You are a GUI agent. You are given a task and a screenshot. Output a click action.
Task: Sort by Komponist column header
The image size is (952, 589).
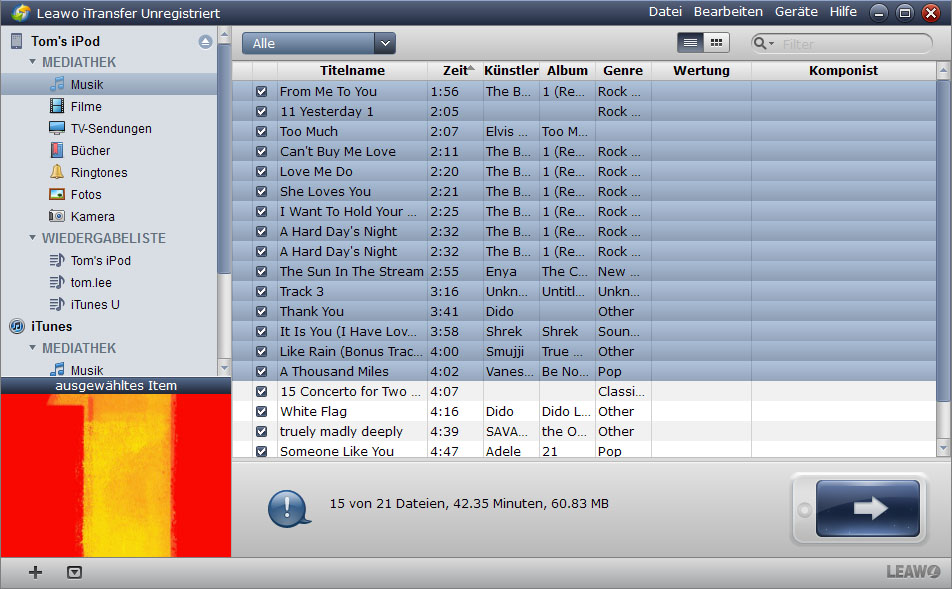click(x=843, y=70)
